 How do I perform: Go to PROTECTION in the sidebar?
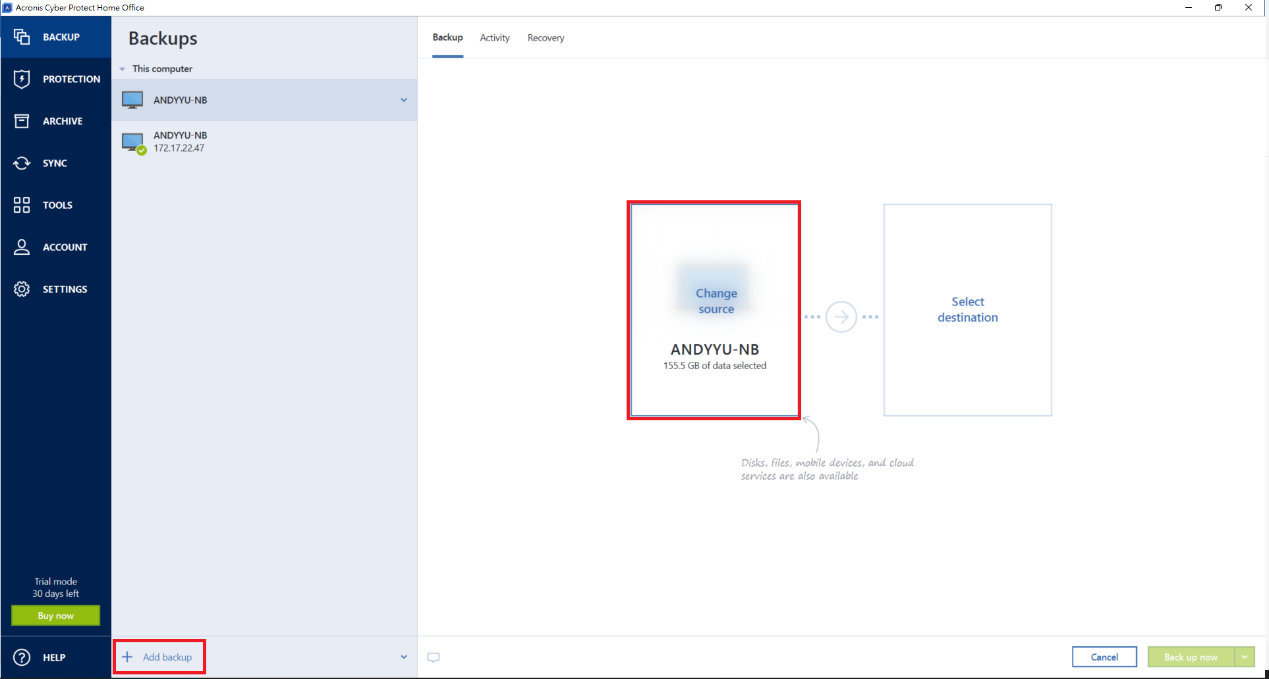coord(55,79)
